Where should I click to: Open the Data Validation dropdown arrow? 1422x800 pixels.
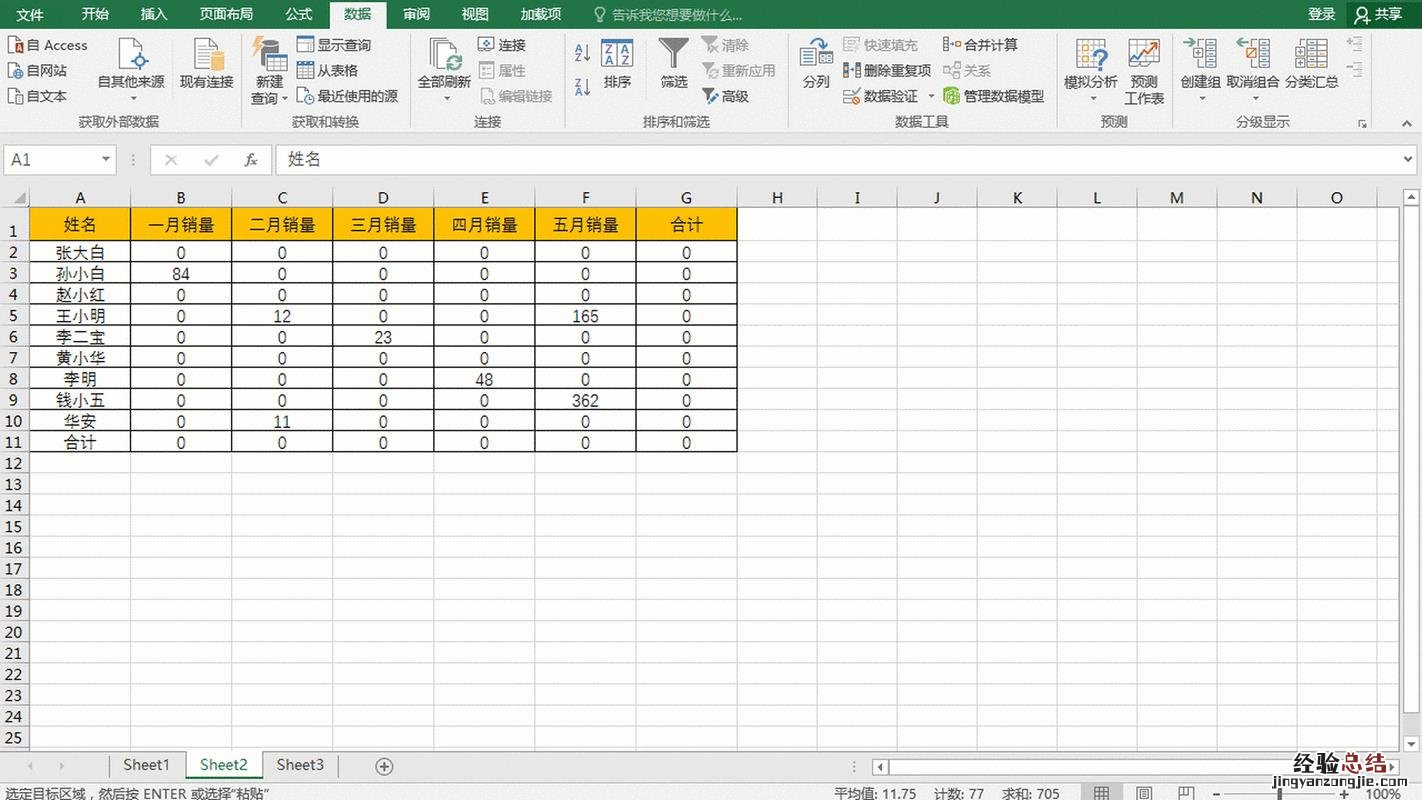931,96
